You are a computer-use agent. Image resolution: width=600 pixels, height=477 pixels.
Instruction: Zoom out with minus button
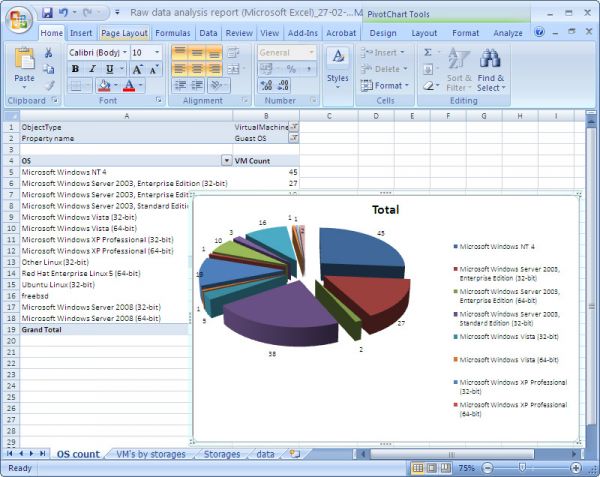point(488,468)
